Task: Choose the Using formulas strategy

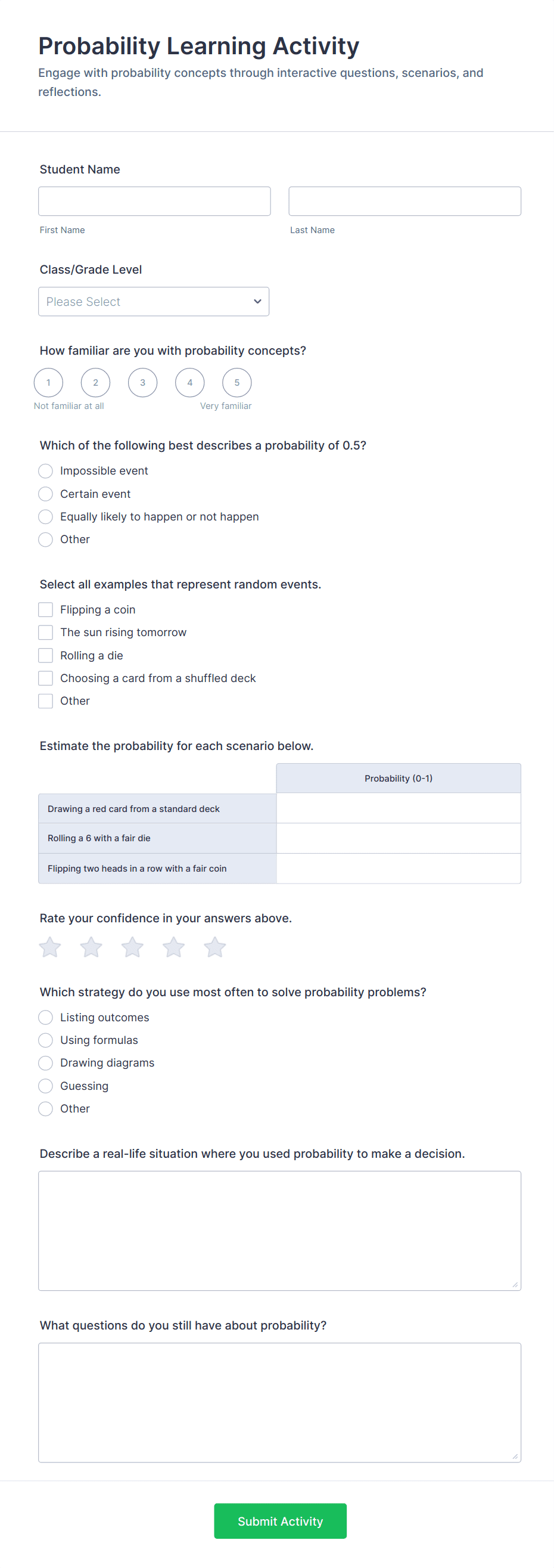Action: pyautogui.click(x=46, y=1040)
